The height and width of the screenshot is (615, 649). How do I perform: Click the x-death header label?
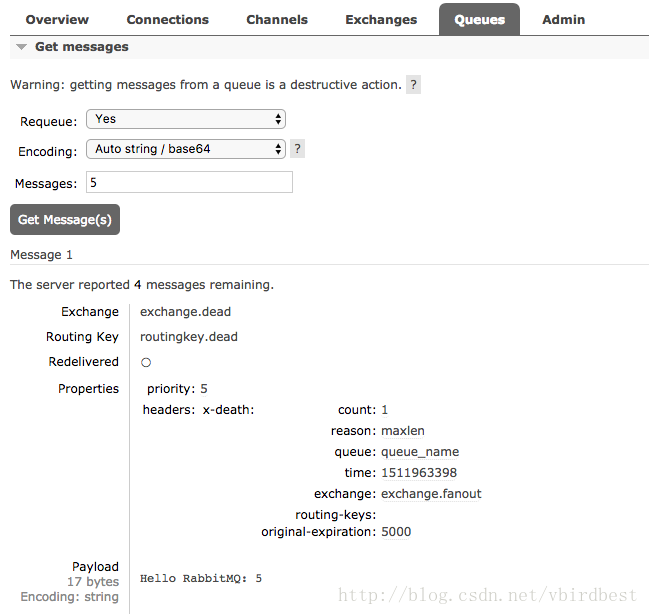pos(228,410)
